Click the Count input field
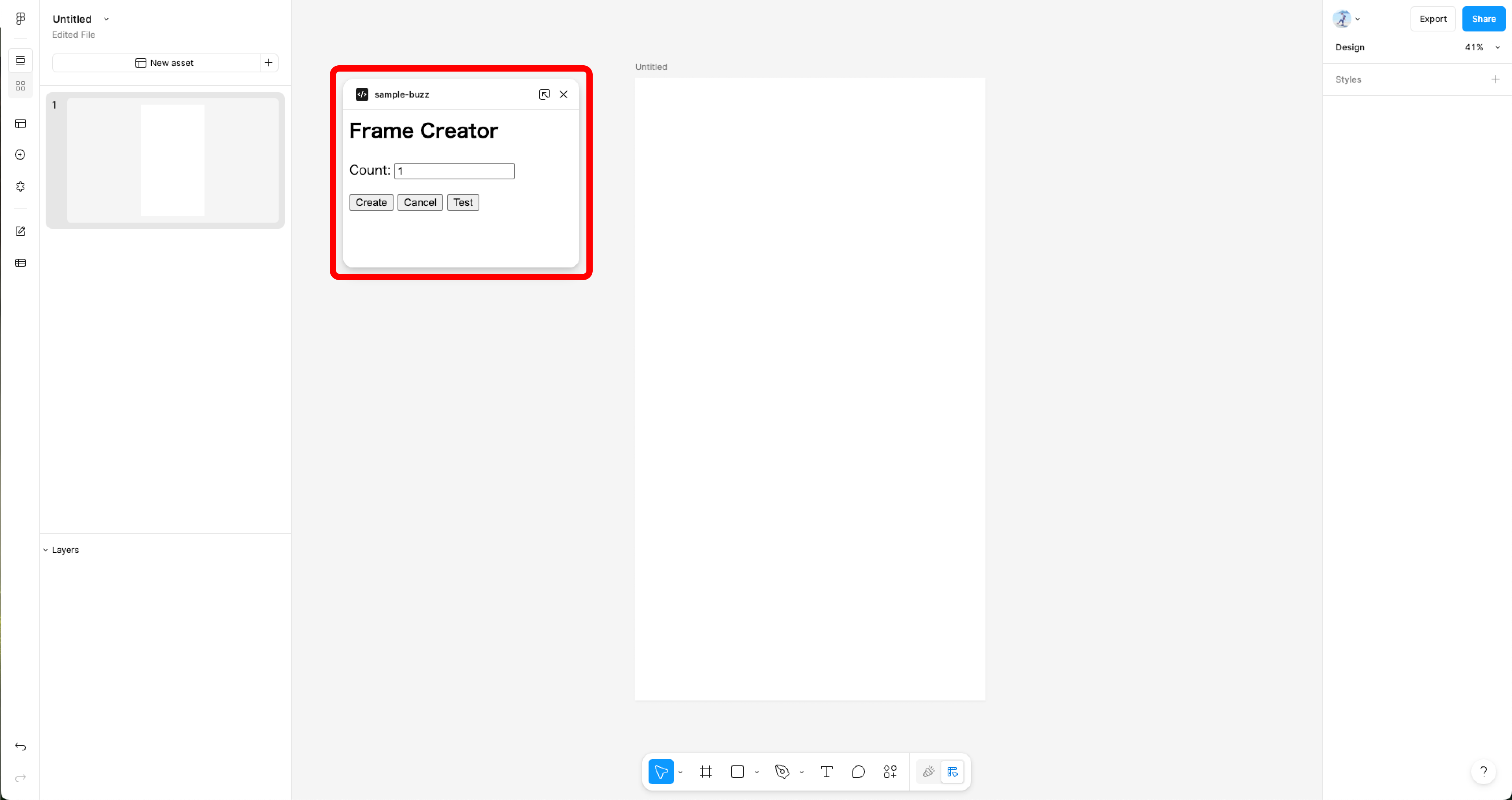This screenshot has width=1512, height=800. (x=454, y=171)
